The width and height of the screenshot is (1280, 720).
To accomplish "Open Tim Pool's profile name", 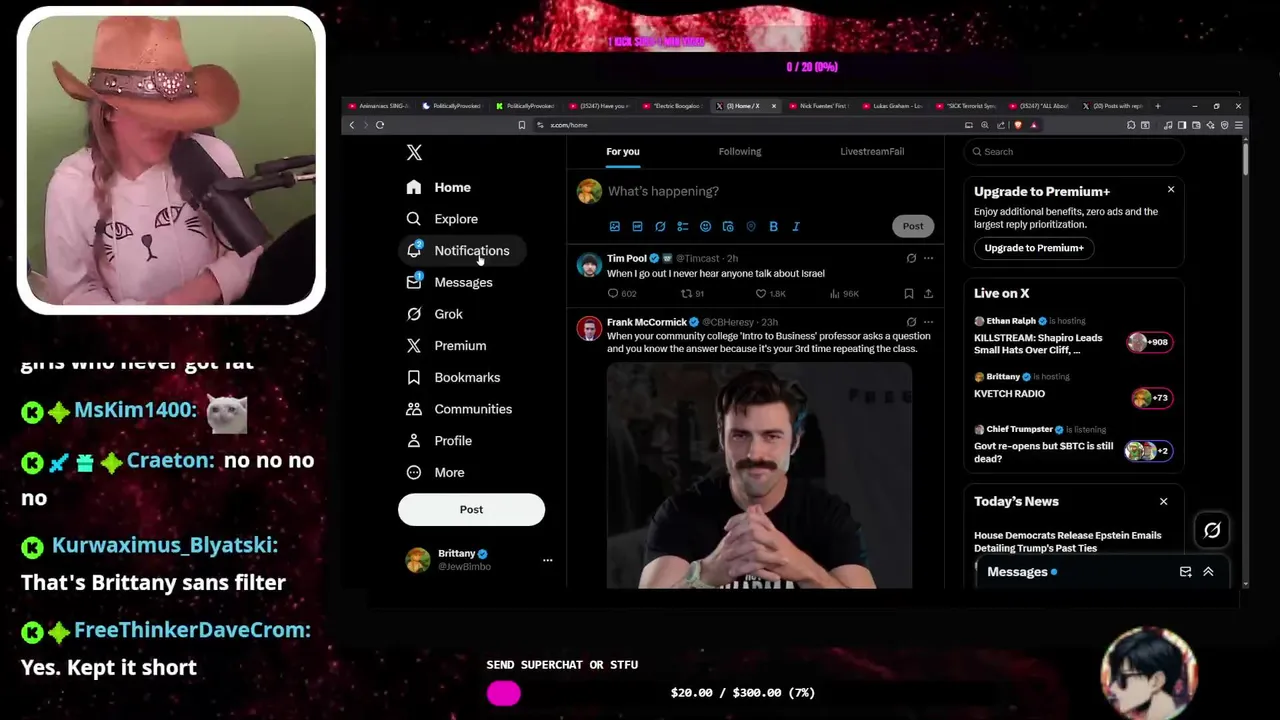I will [627, 258].
